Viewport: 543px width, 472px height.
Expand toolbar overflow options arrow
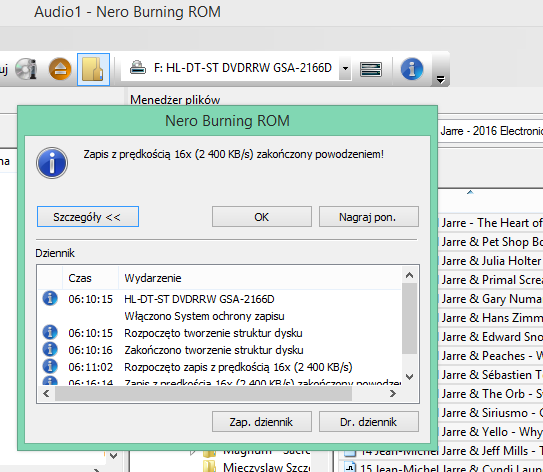pyautogui.click(x=440, y=80)
